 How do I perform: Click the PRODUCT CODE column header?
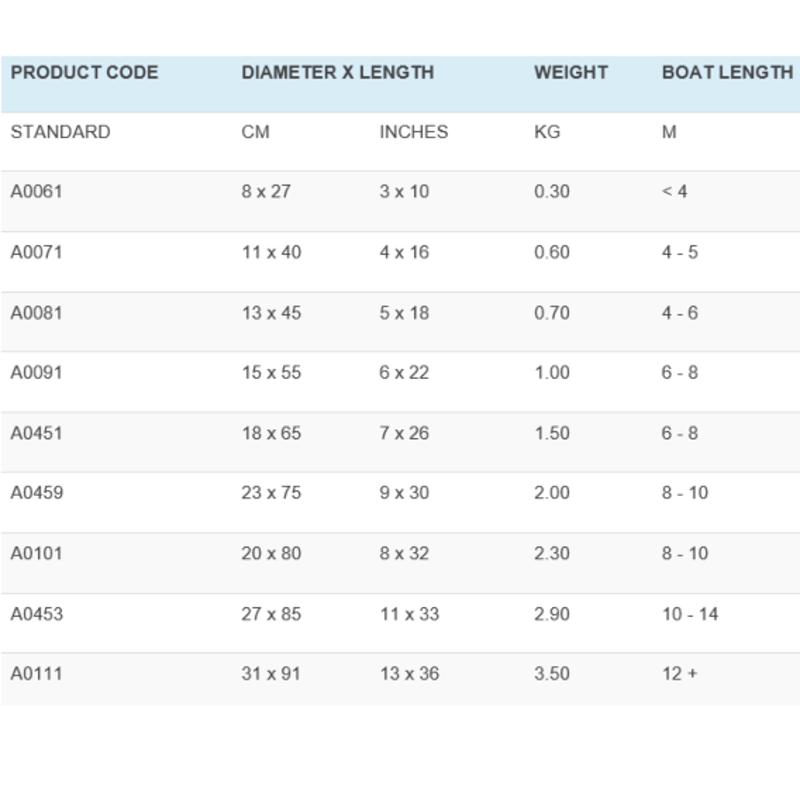84,73
